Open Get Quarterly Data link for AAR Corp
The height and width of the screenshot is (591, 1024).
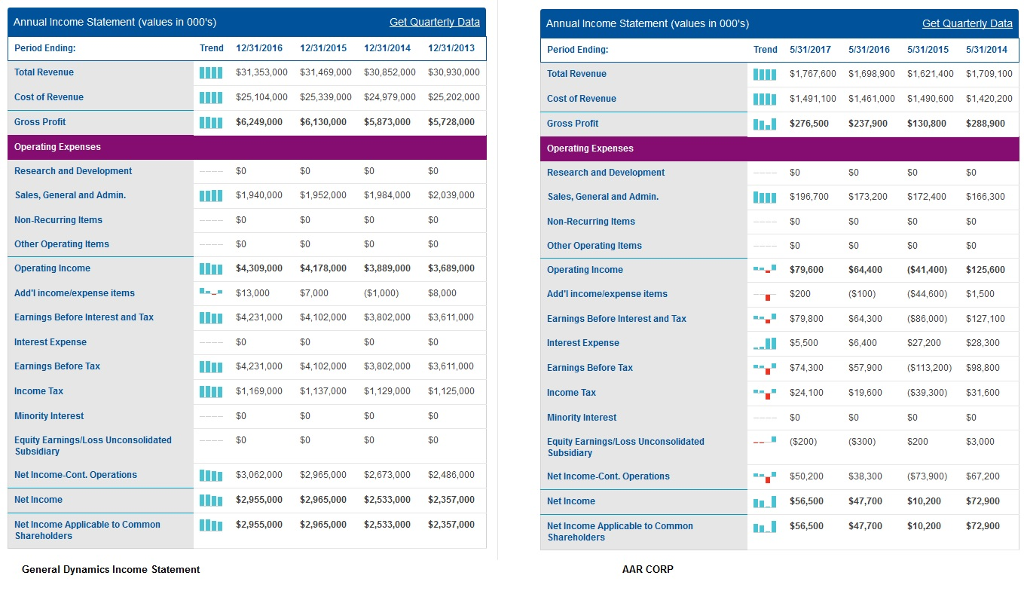pyautogui.click(x=967, y=23)
